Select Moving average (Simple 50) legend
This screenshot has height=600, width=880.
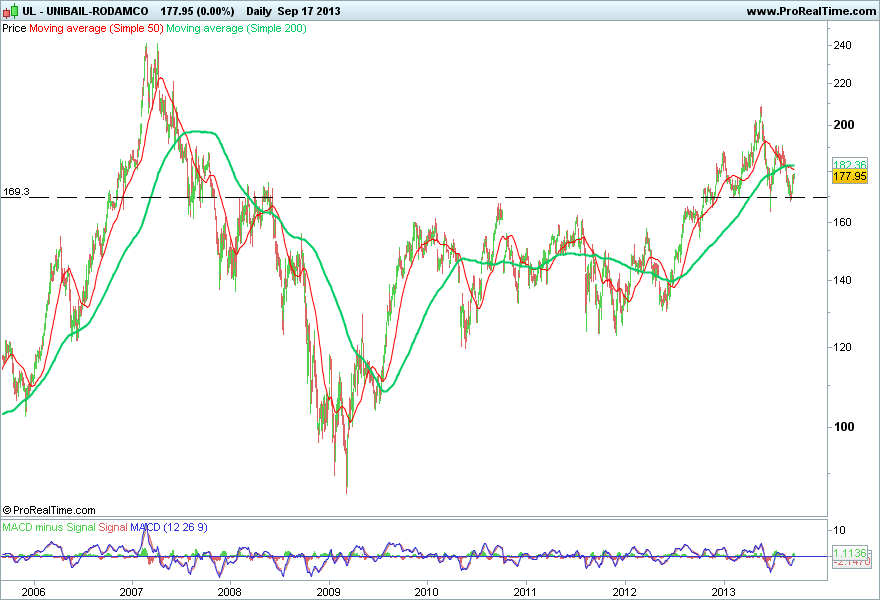click(96, 28)
